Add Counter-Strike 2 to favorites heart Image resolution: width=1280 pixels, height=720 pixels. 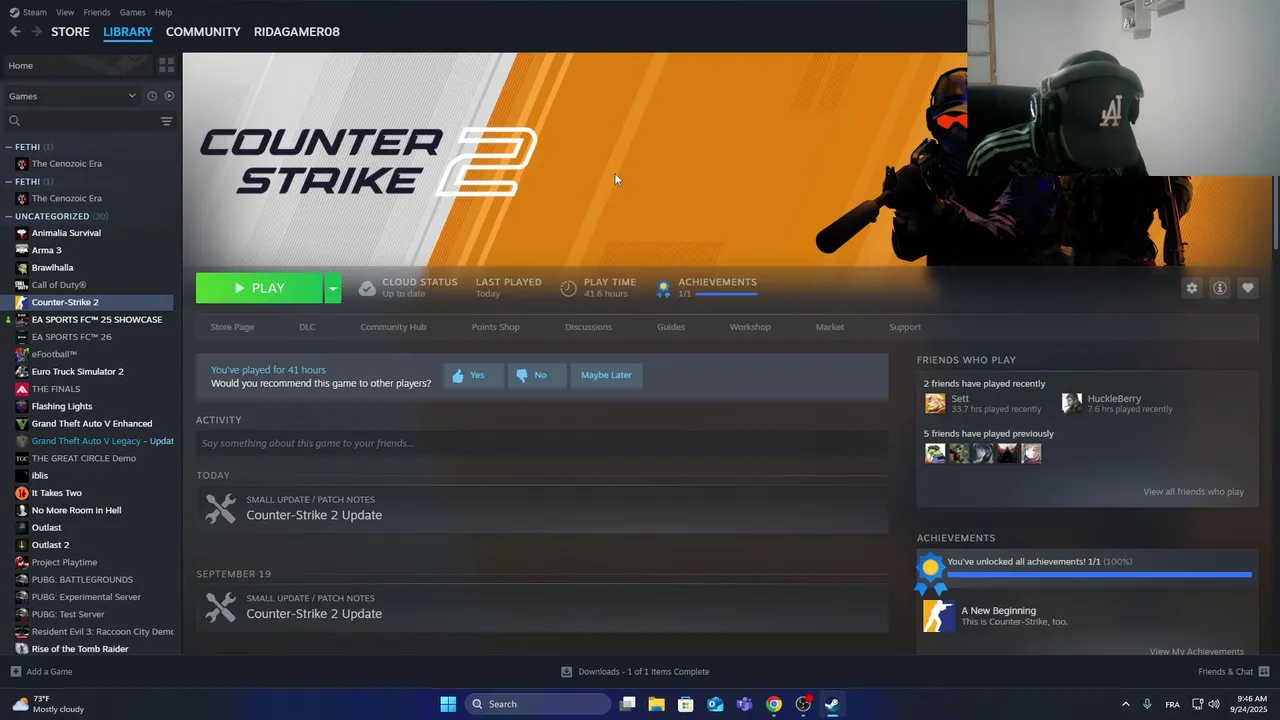pyautogui.click(x=1248, y=288)
